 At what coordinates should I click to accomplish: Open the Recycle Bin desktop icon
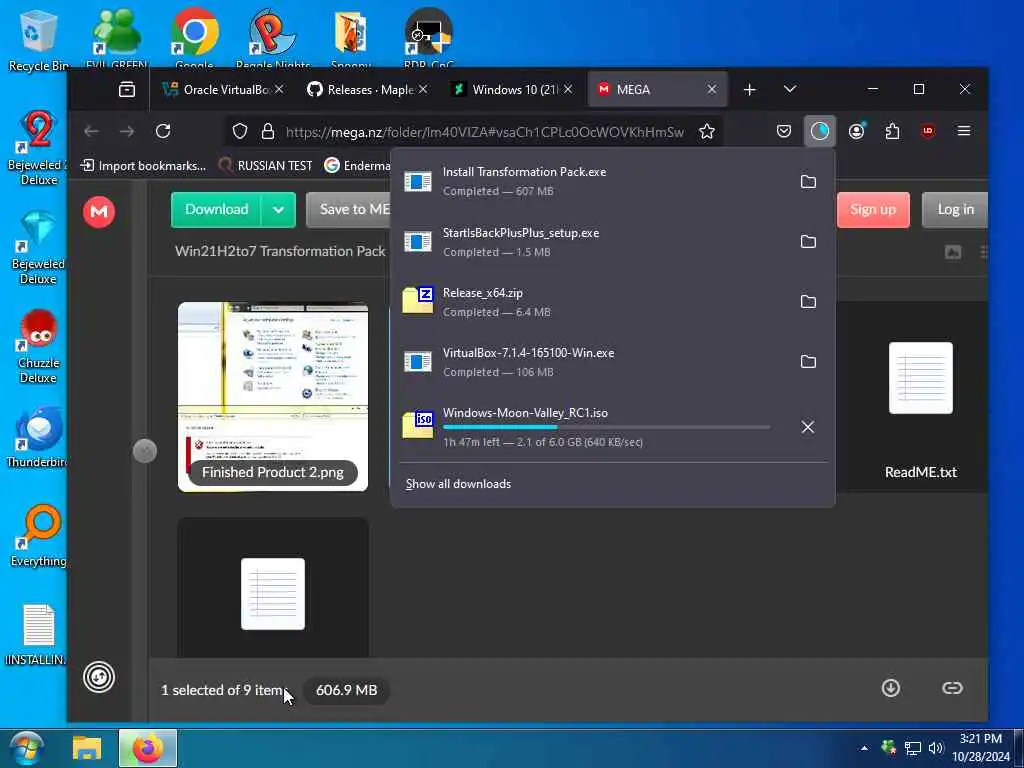click(x=38, y=40)
